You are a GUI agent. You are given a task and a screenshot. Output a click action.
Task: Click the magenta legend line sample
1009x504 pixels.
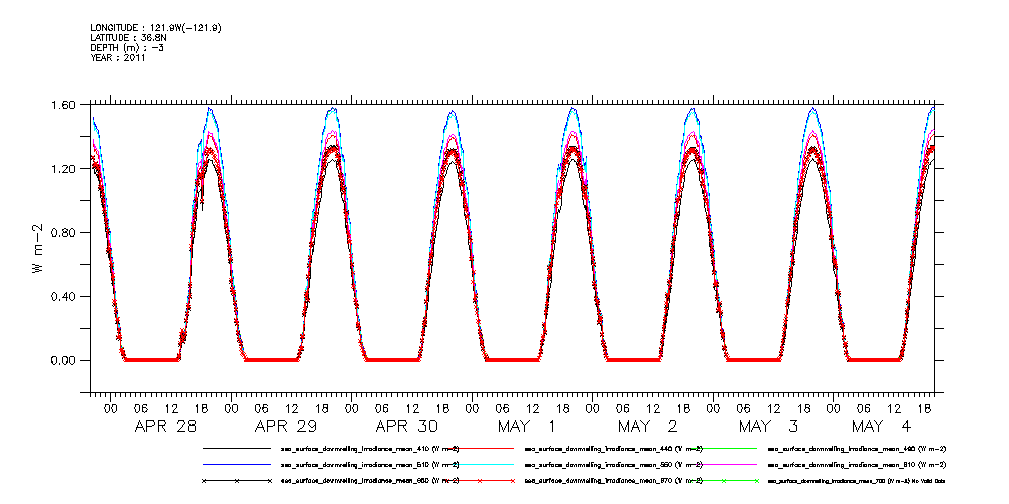coord(725,464)
